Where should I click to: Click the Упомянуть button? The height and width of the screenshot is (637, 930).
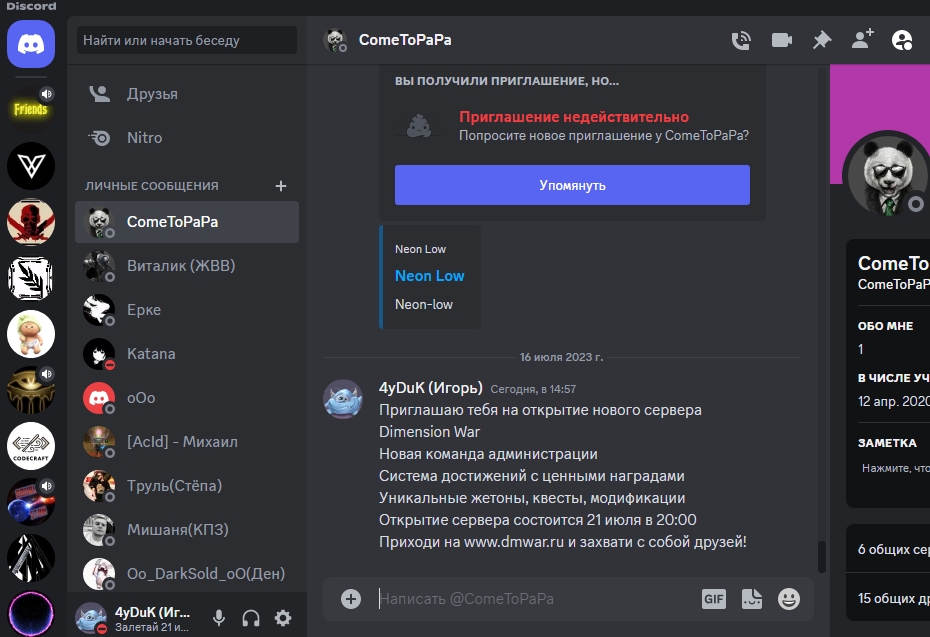(572, 185)
